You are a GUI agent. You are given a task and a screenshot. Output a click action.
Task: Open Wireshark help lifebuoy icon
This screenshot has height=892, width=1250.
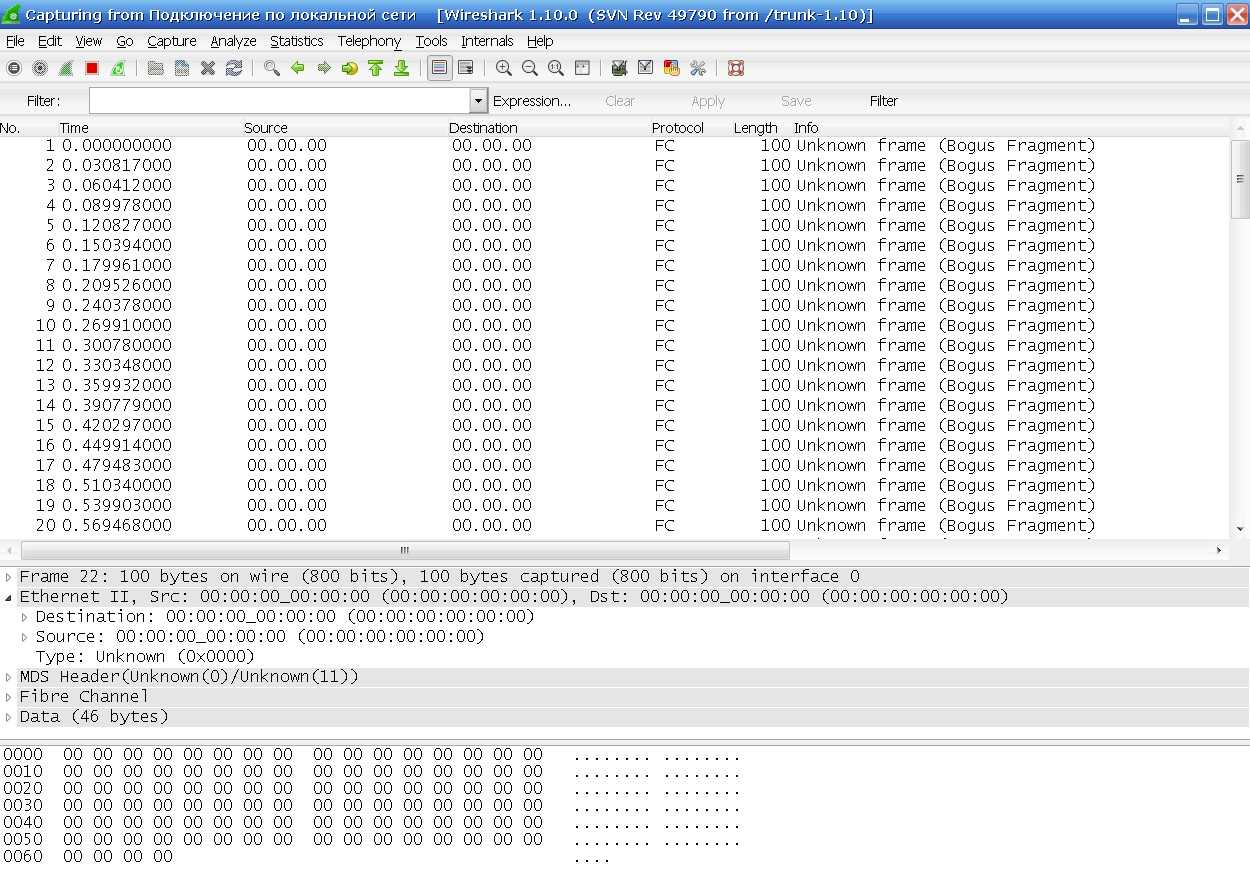coord(736,68)
